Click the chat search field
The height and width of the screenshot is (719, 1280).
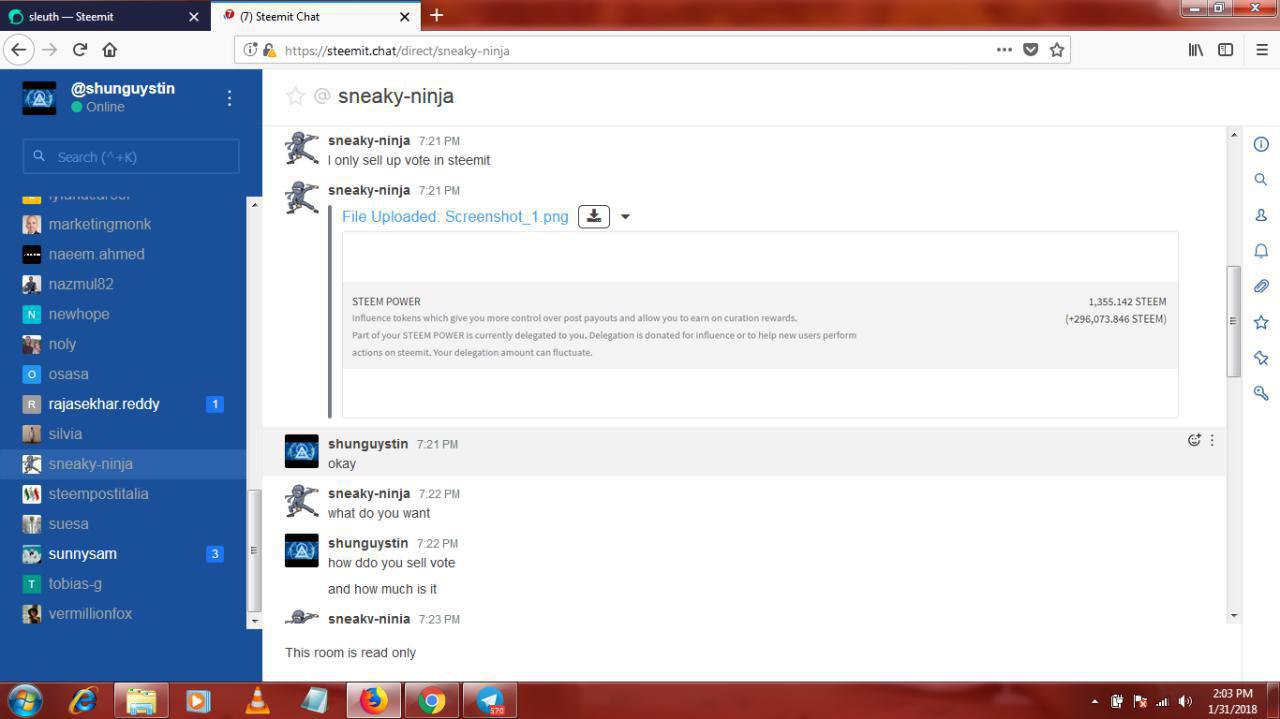pyautogui.click(x=131, y=156)
